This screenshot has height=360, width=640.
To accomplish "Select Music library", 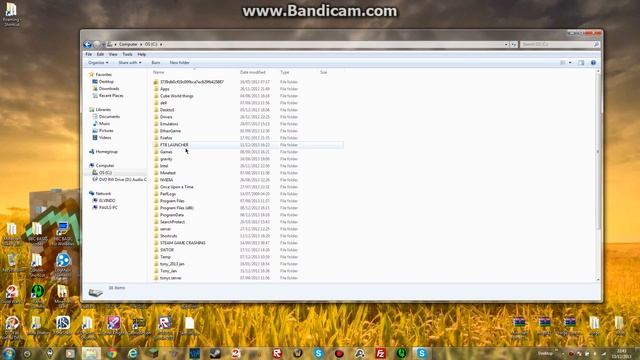I will [x=104, y=124].
